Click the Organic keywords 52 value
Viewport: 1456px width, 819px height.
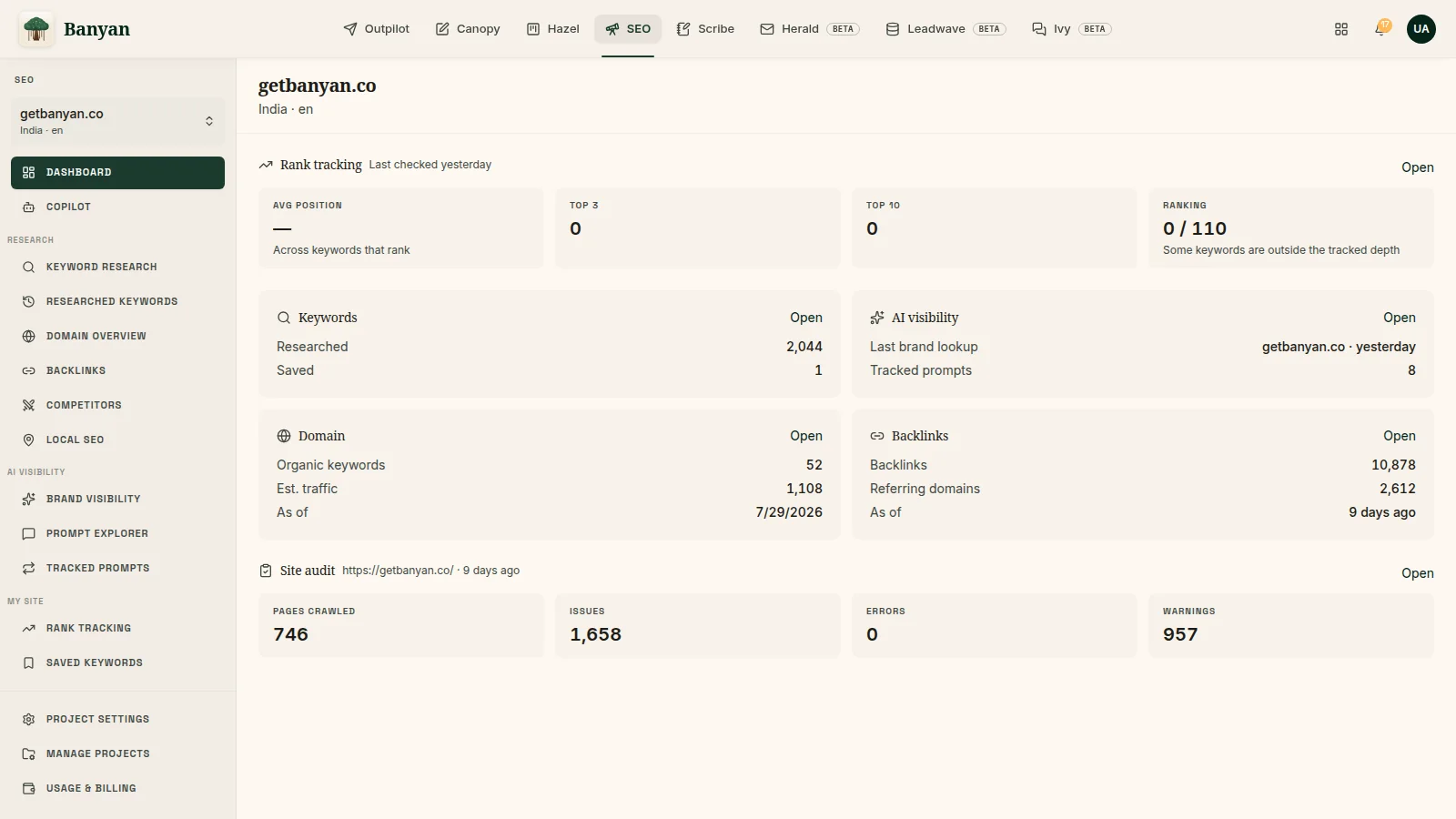click(814, 465)
